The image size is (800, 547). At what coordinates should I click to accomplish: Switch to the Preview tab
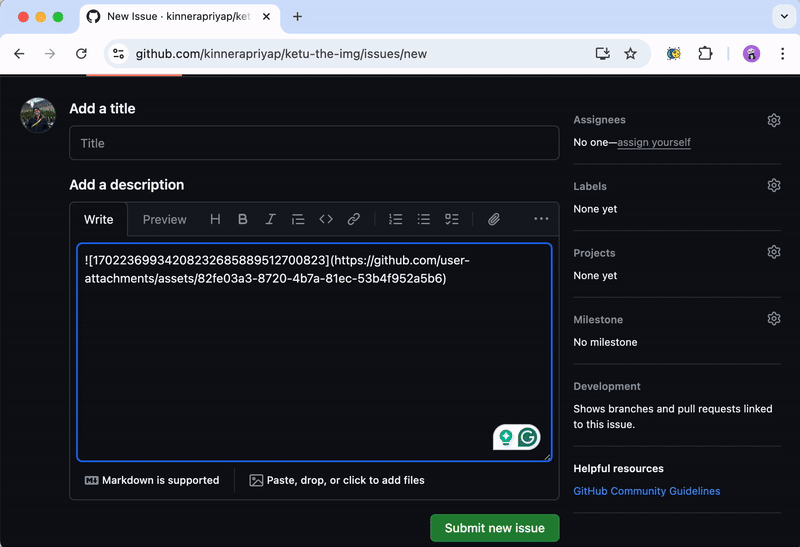pyautogui.click(x=164, y=219)
